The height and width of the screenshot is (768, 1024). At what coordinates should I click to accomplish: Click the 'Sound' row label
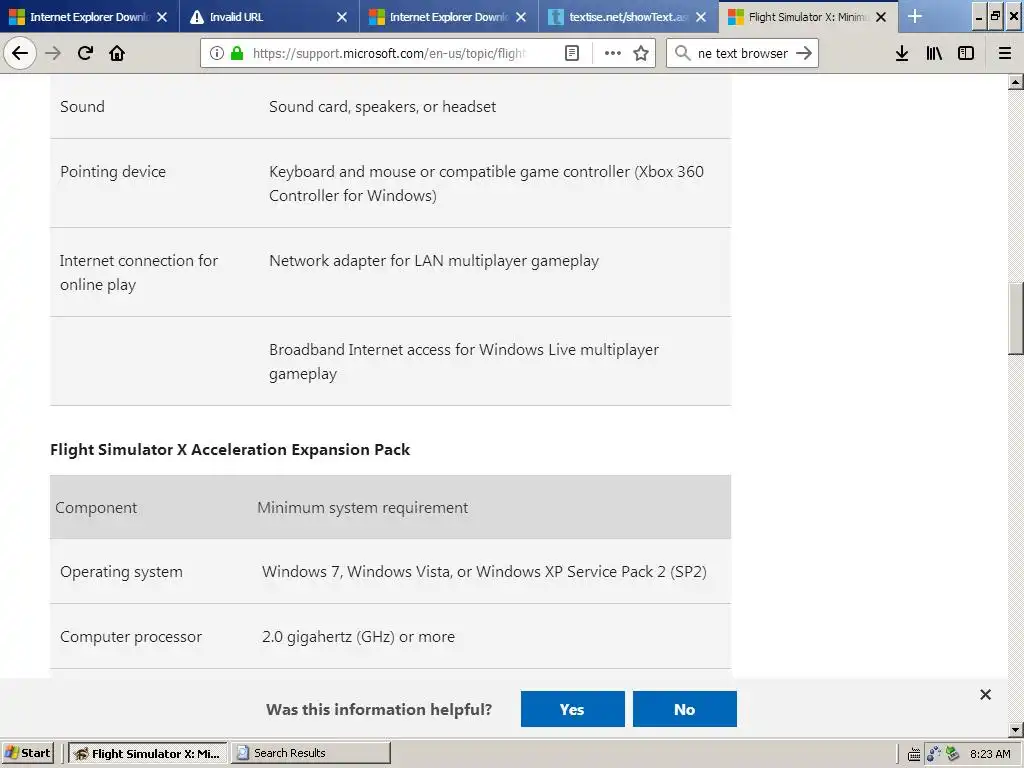(82, 106)
